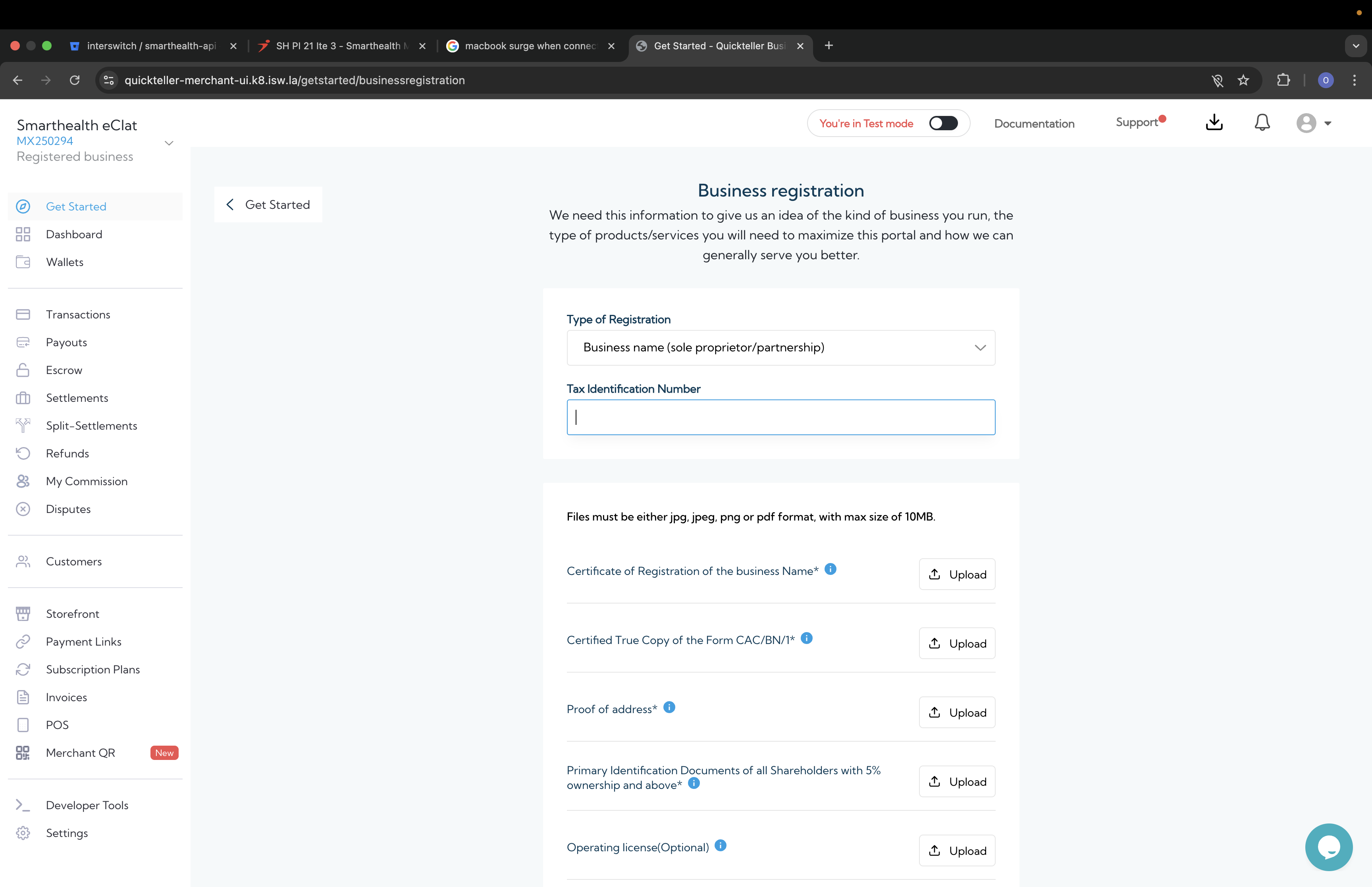Upload the Proof of address document
1372x887 pixels.
[x=957, y=712]
